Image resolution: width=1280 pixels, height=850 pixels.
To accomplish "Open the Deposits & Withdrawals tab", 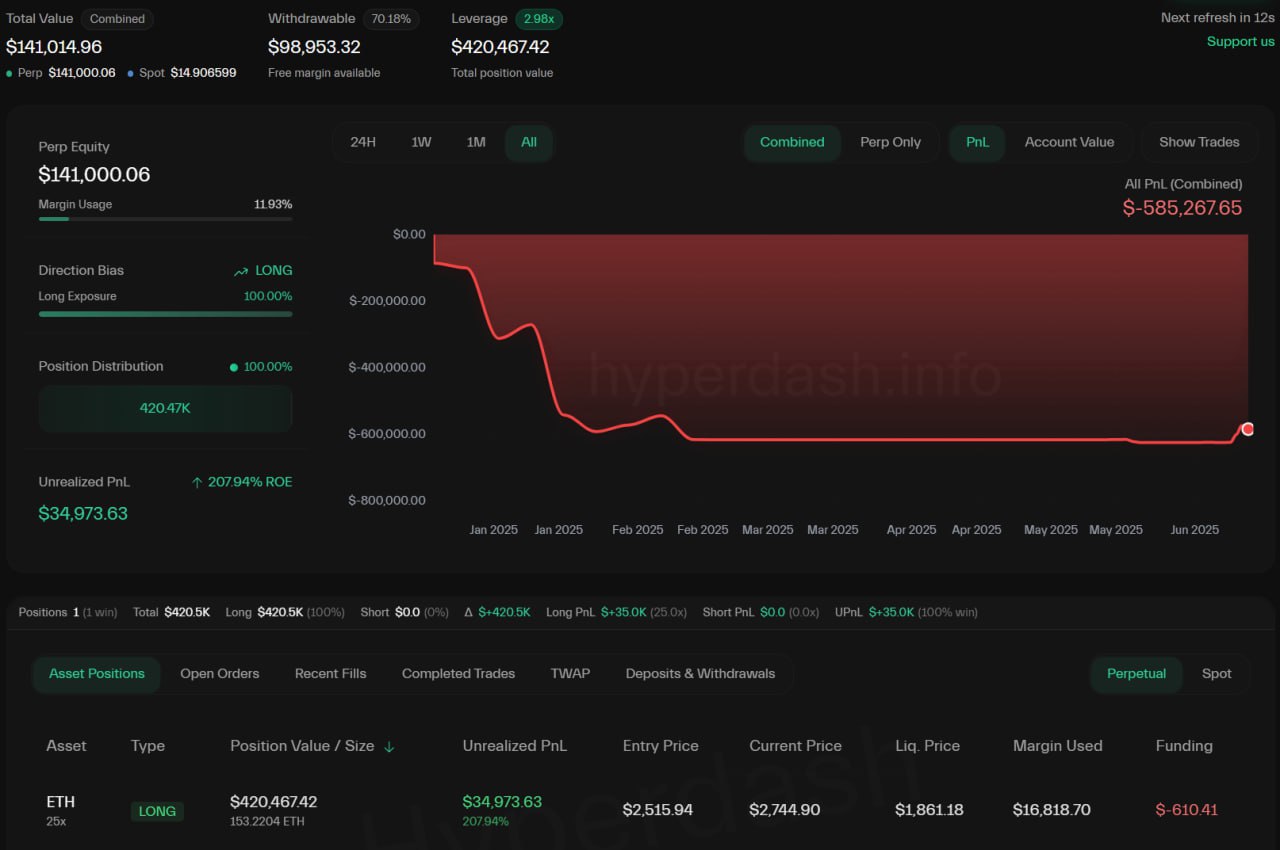I will (700, 674).
